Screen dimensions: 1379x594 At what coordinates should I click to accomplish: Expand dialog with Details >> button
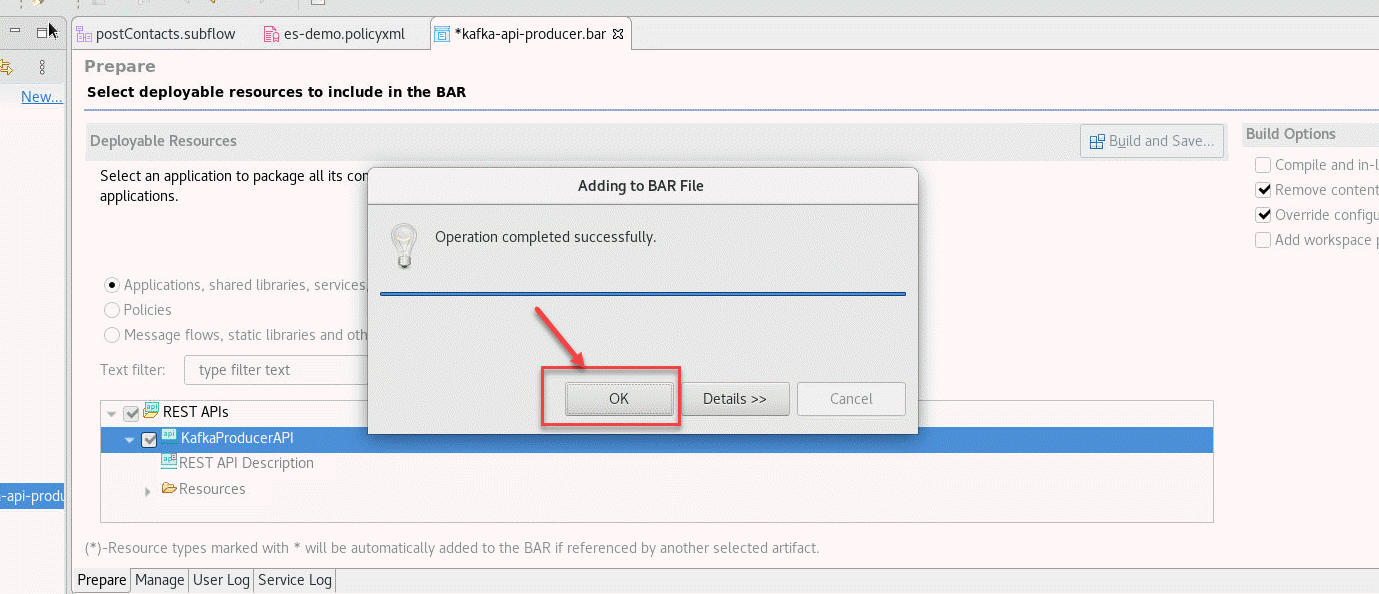coord(735,398)
